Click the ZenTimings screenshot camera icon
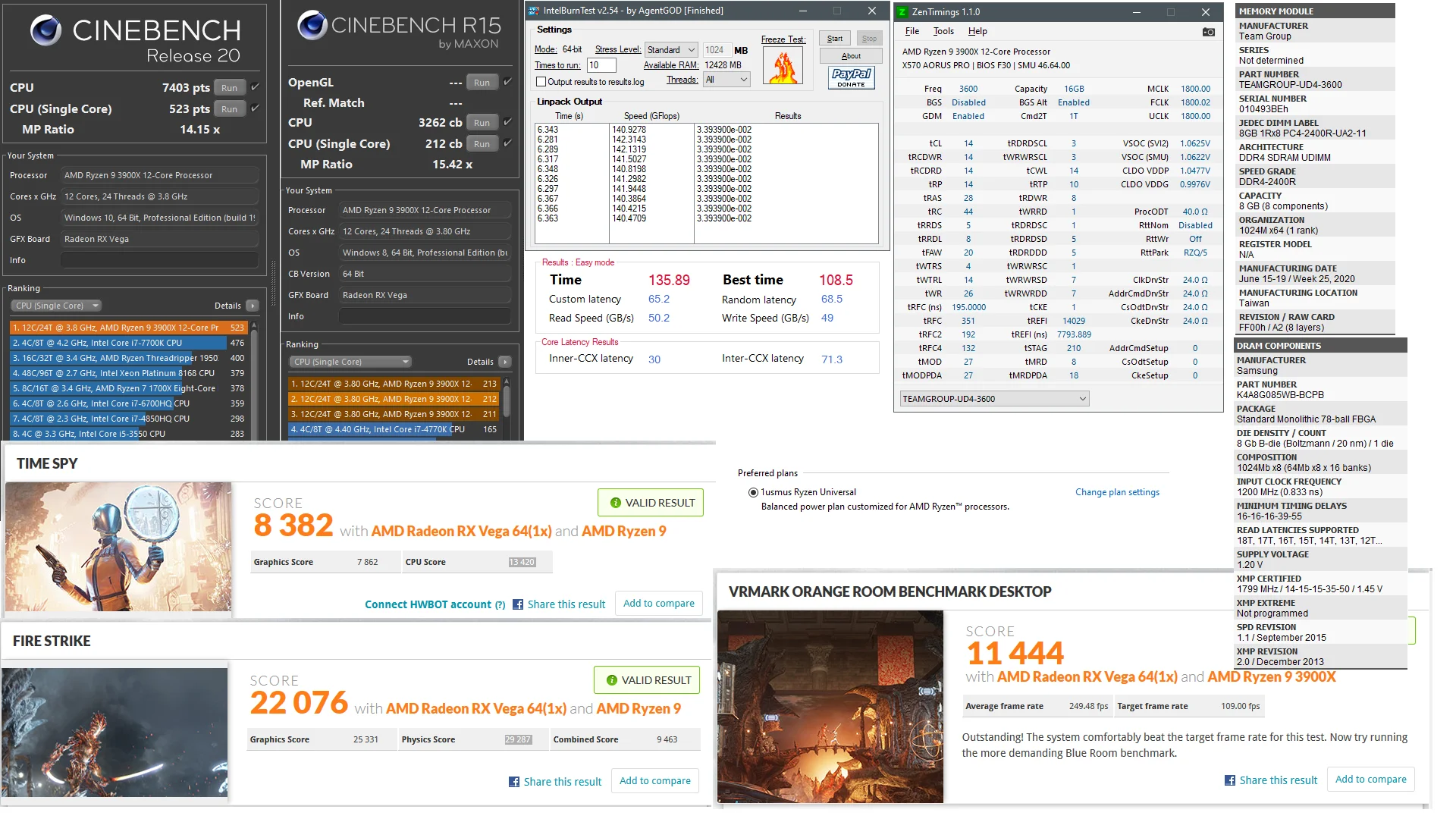Viewport: 1456px width, 819px height. point(1209,32)
